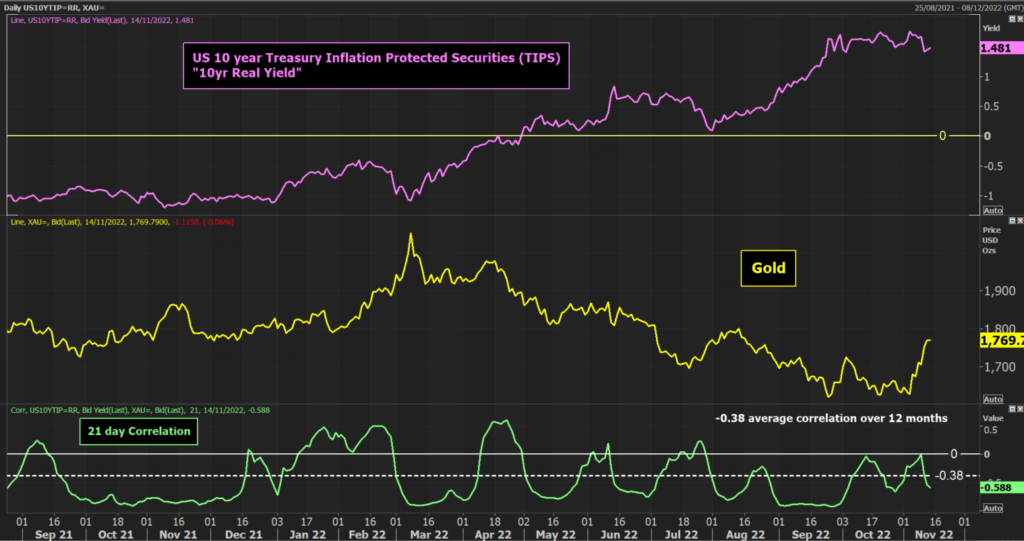Toggle Auto scale on the correlation Value axis

tap(993, 508)
